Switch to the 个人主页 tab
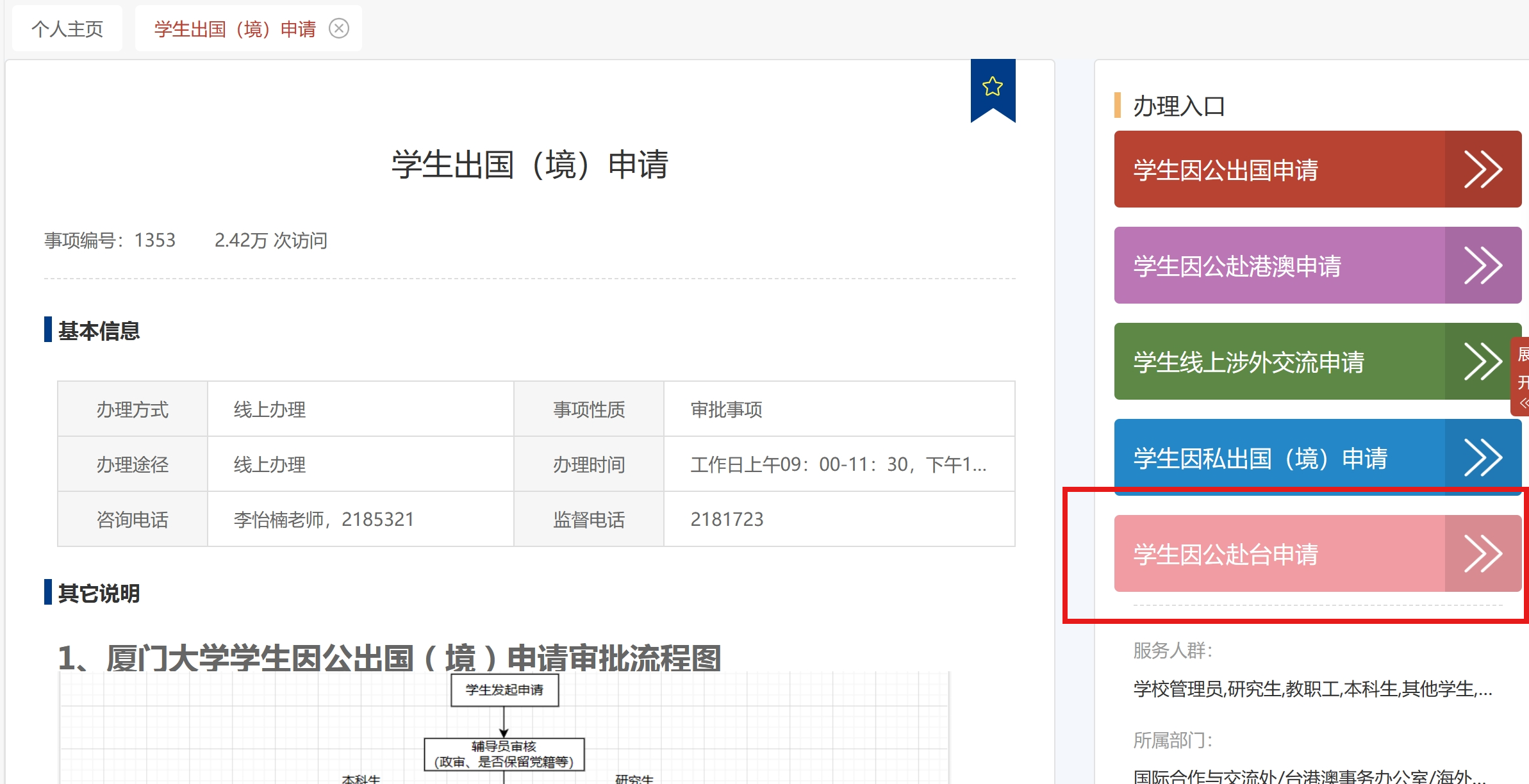The height and width of the screenshot is (784, 1529). click(67, 29)
